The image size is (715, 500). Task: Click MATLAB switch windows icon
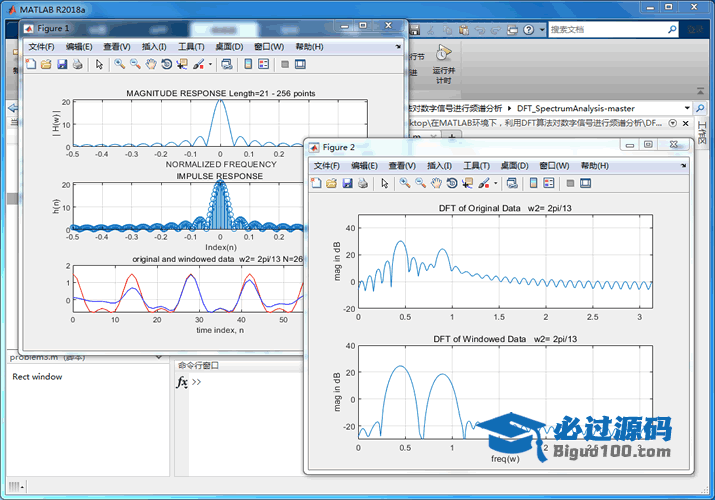(x=513, y=30)
